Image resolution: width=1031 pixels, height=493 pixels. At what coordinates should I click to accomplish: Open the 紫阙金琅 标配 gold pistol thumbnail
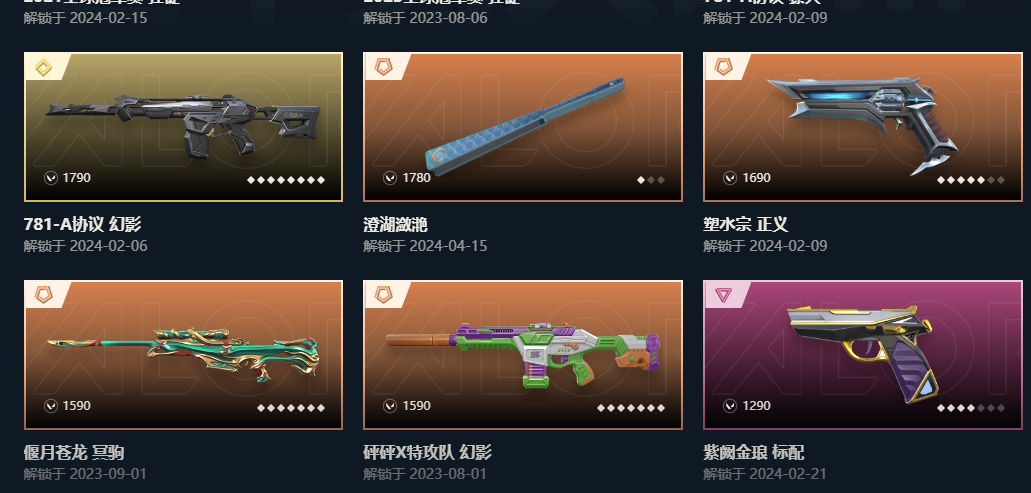[863, 355]
